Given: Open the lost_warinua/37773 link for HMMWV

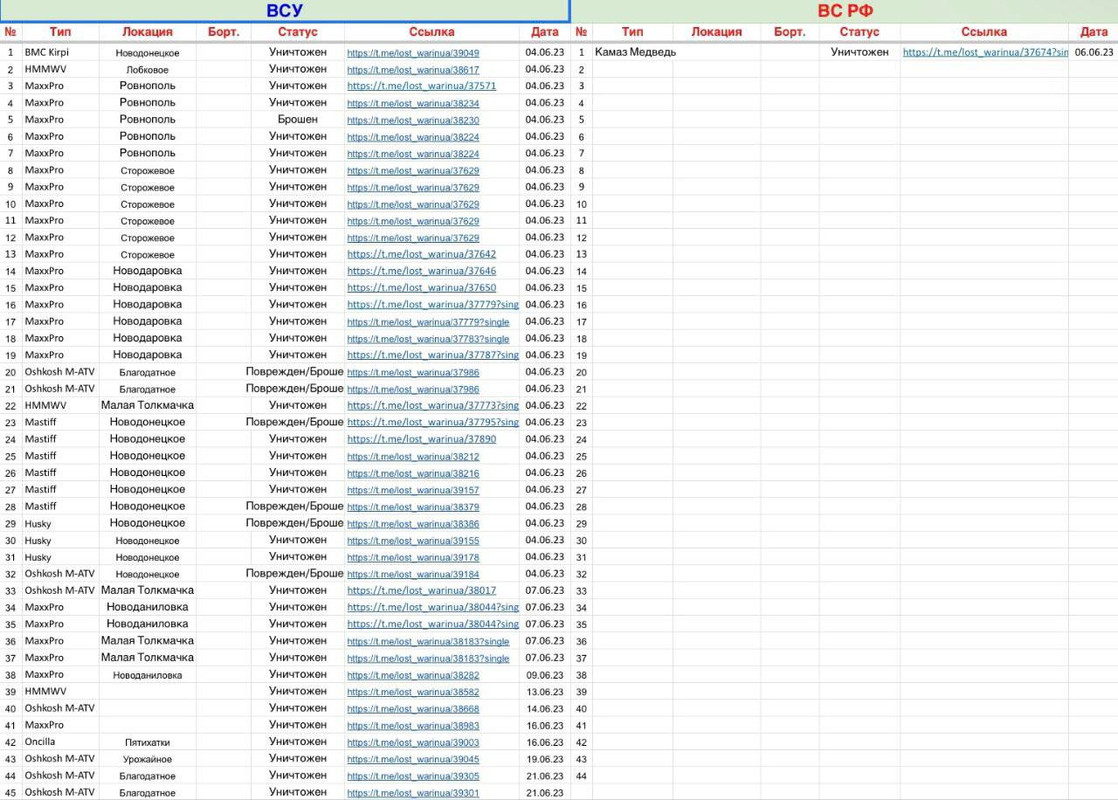Looking at the screenshot, I should tap(433, 405).
